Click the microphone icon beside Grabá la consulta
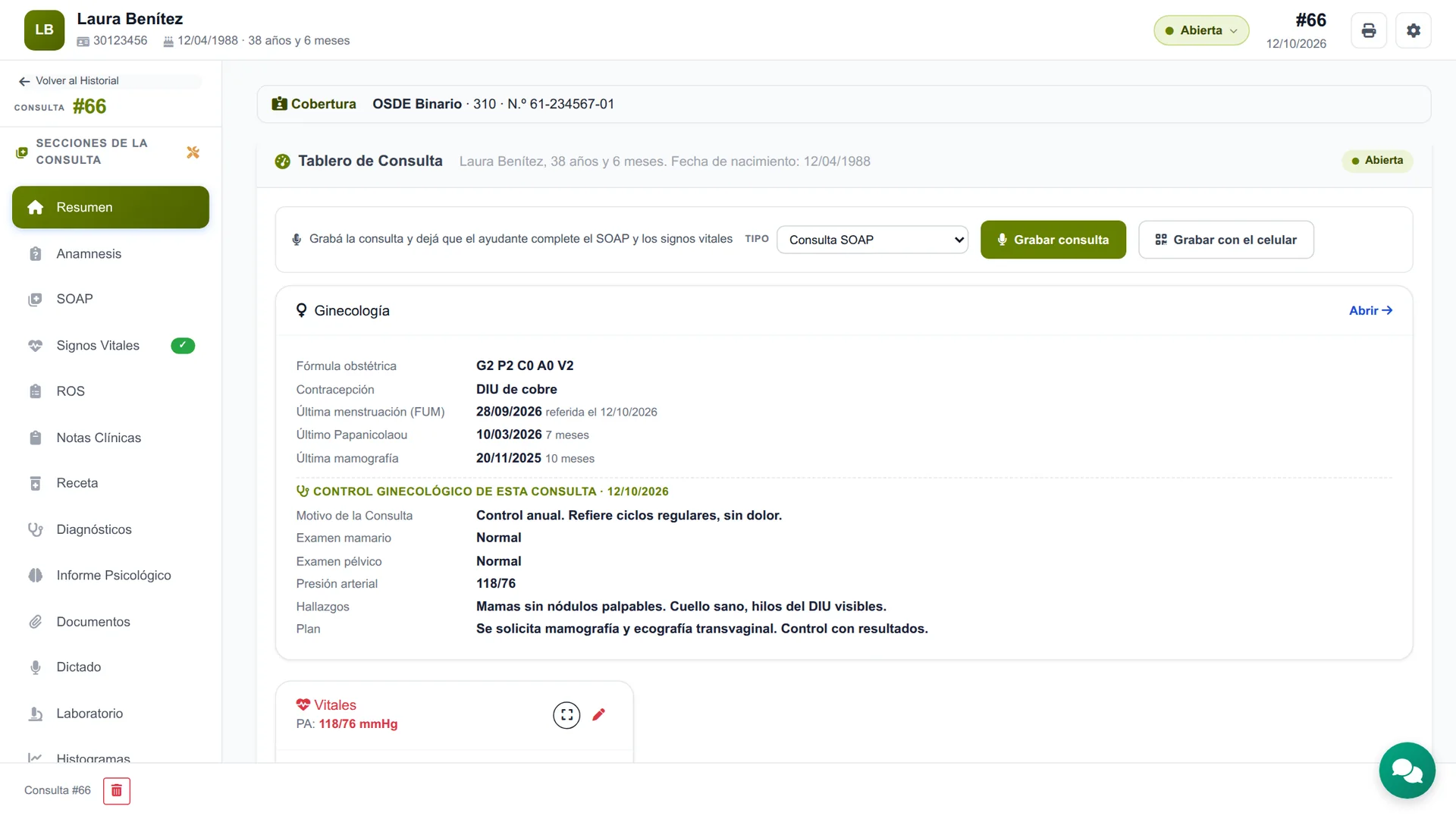Image resolution: width=1456 pixels, height=819 pixels. point(297,240)
